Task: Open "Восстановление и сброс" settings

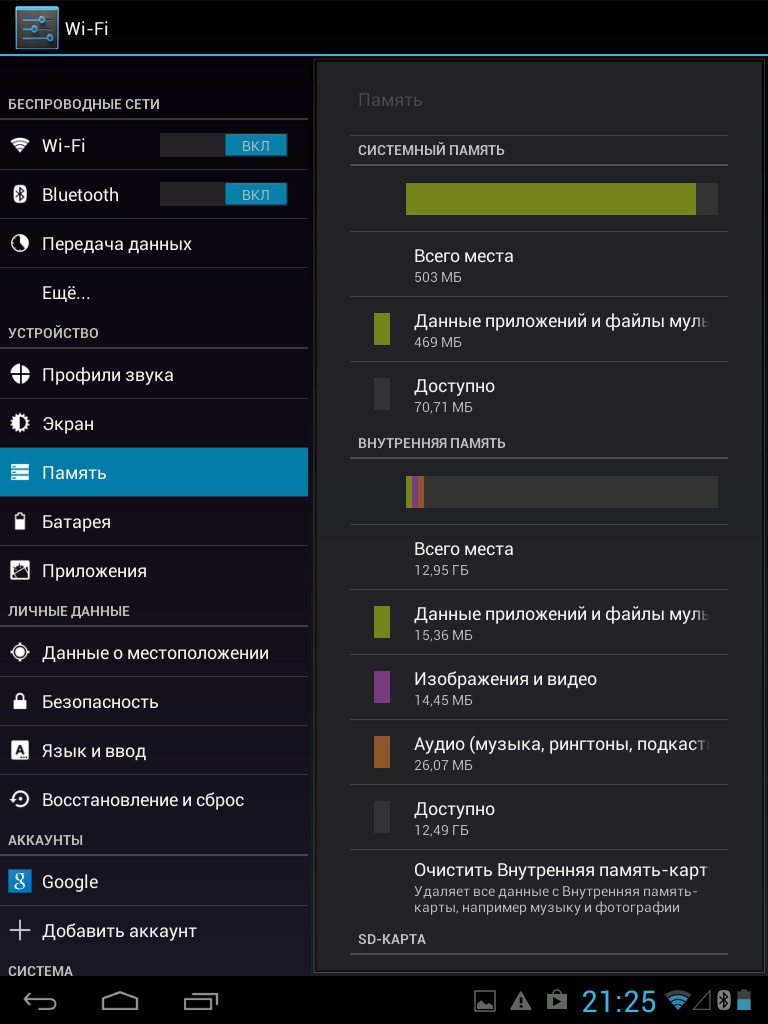Action: click(x=143, y=800)
